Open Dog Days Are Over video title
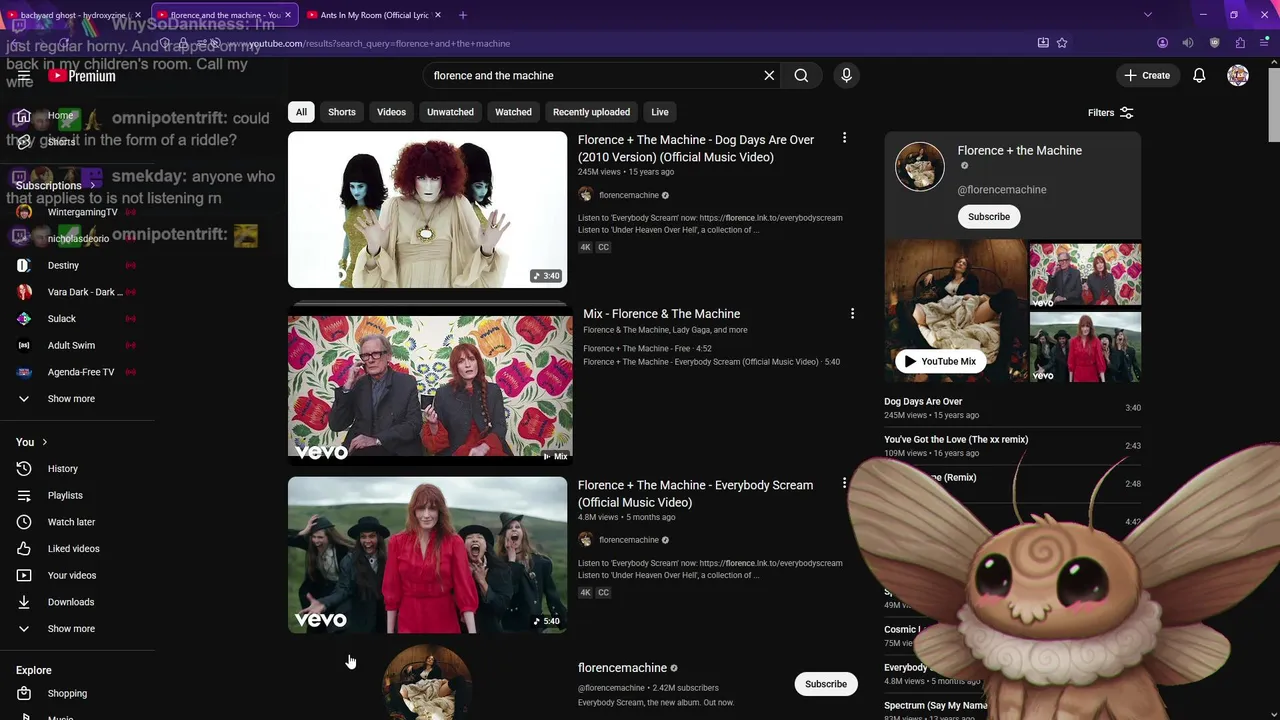Image resolution: width=1280 pixels, height=720 pixels. pos(696,148)
